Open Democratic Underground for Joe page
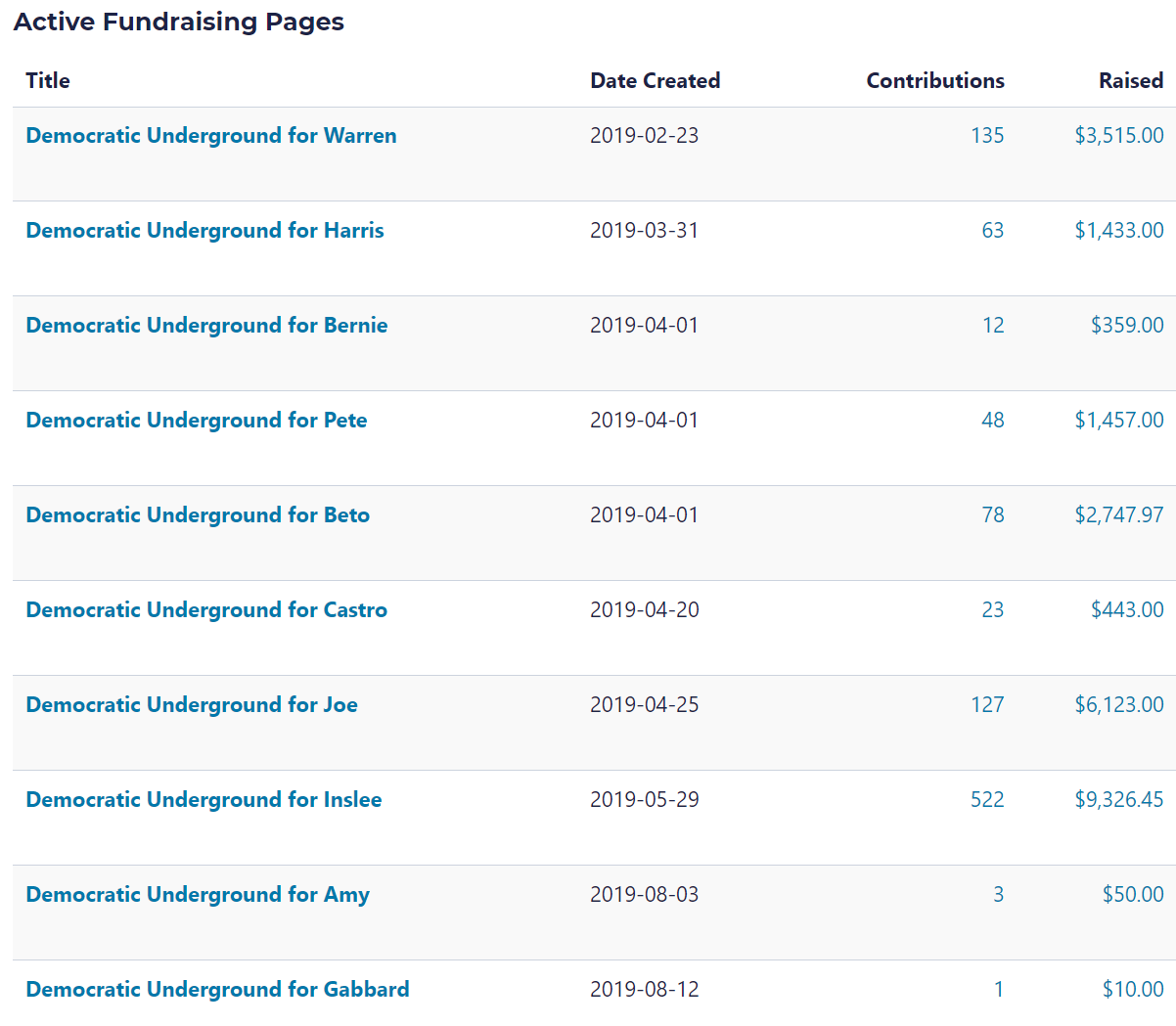This screenshot has height=1026, width=1176. [x=192, y=705]
